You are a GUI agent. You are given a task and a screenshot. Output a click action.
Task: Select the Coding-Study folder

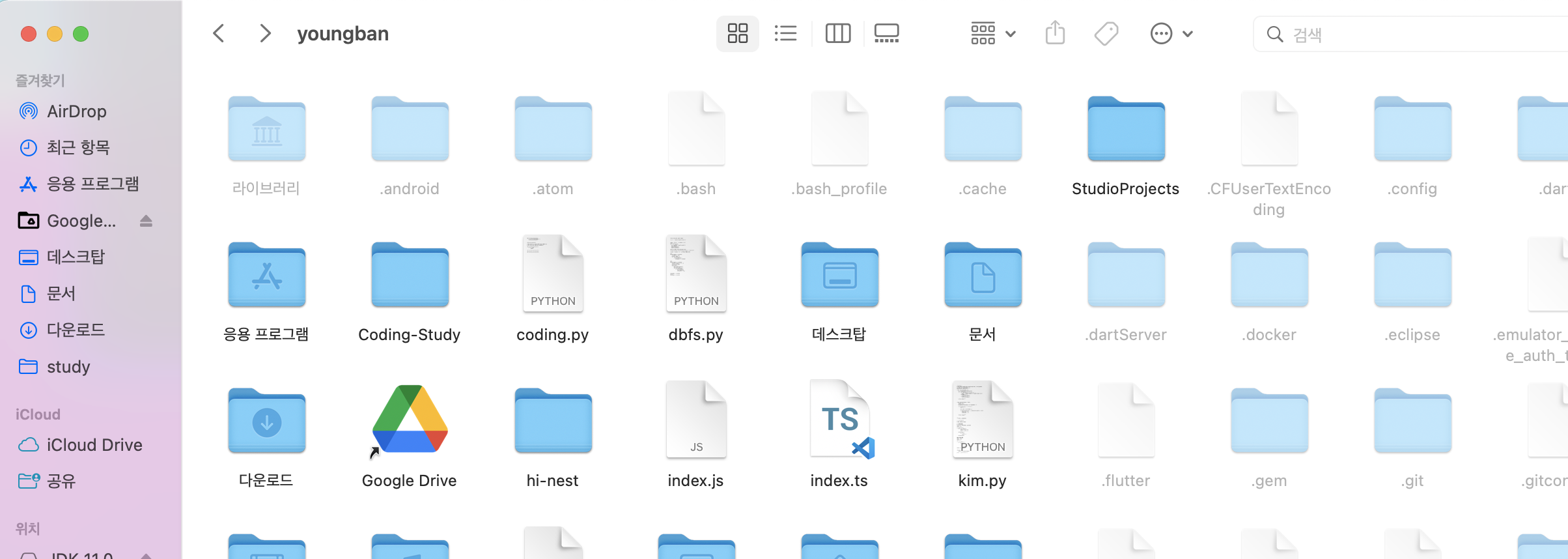coord(410,275)
